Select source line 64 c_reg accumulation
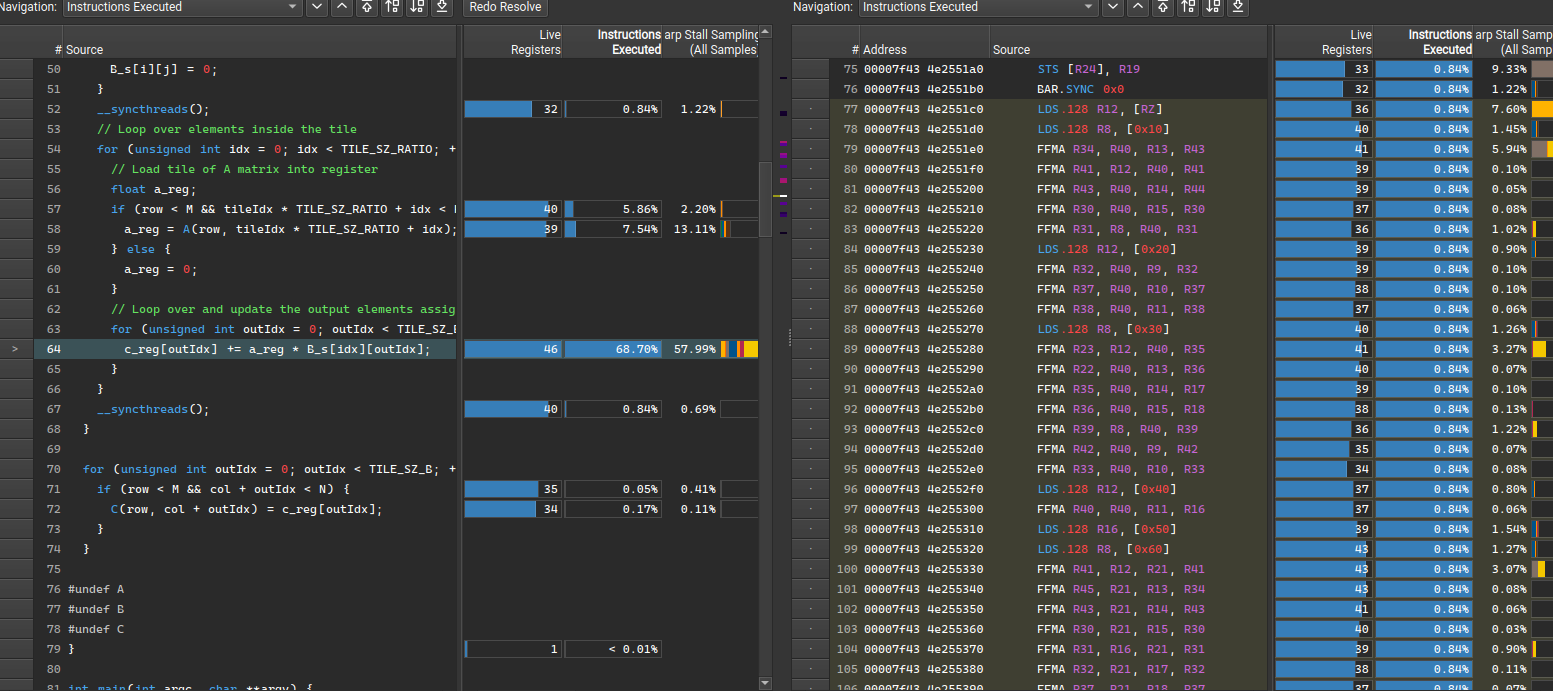Image resolution: width=1553 pixels, height=691 pixels. coord(277,349)
